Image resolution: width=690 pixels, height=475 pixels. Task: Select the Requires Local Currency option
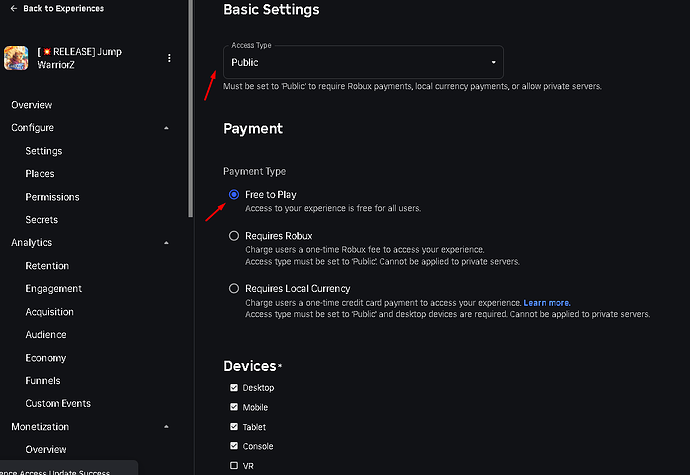(234, 289)
